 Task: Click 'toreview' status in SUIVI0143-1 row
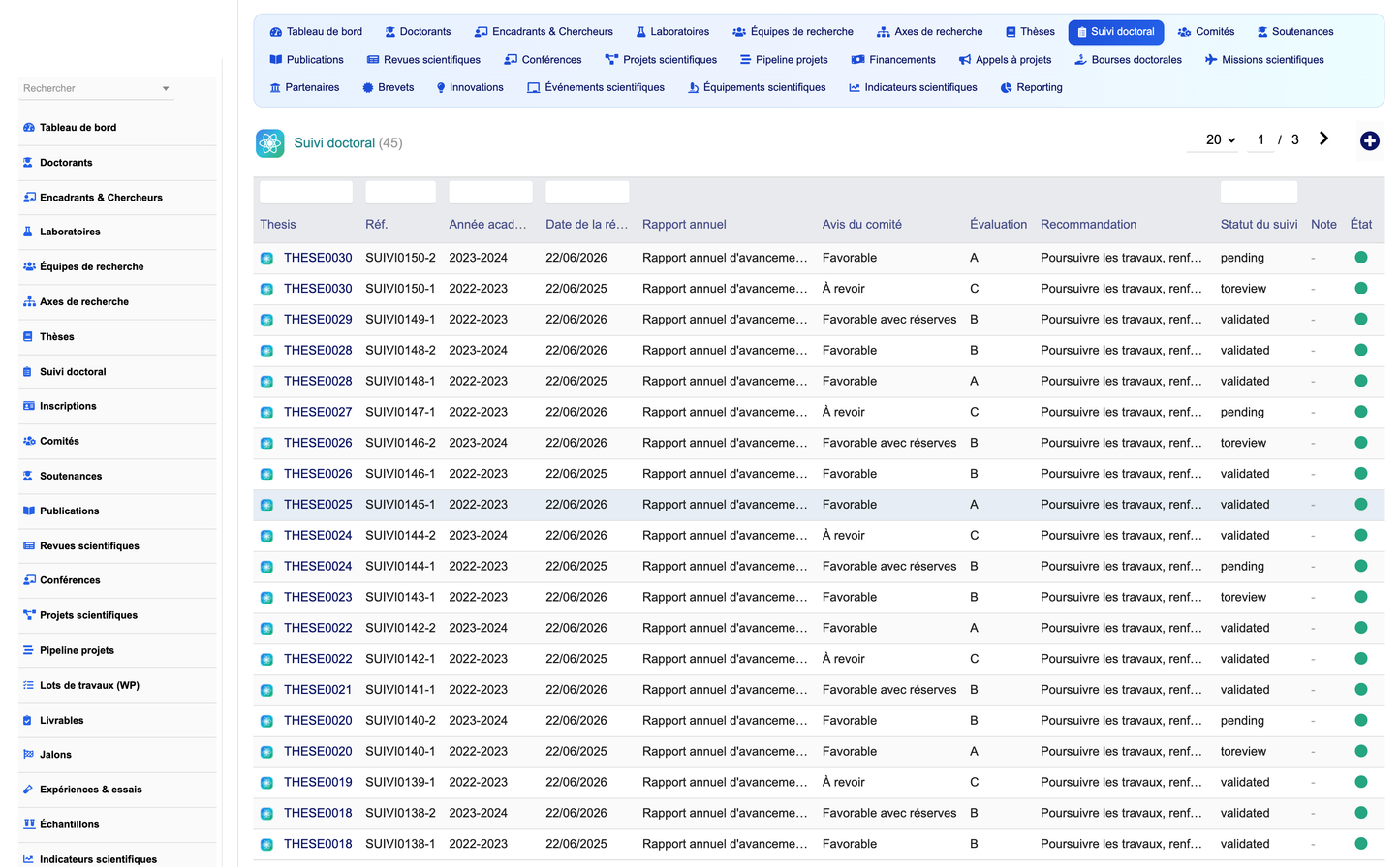[x=1243, y=598]
